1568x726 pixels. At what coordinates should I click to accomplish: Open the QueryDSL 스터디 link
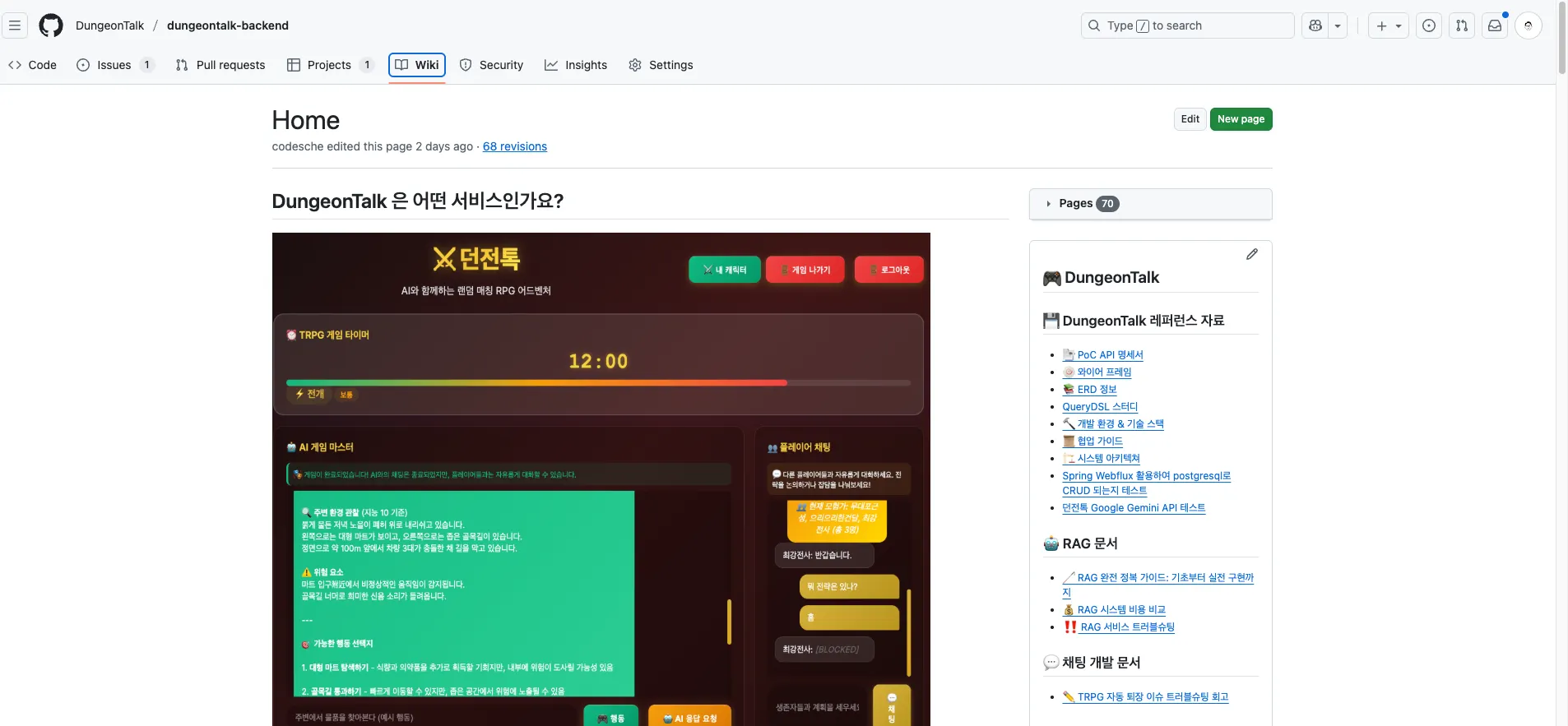(1100, 407)
